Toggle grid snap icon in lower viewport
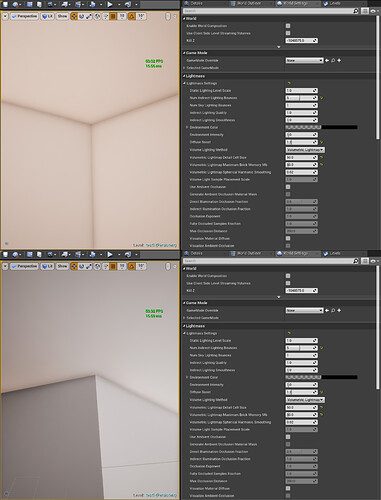 (113, 266)
